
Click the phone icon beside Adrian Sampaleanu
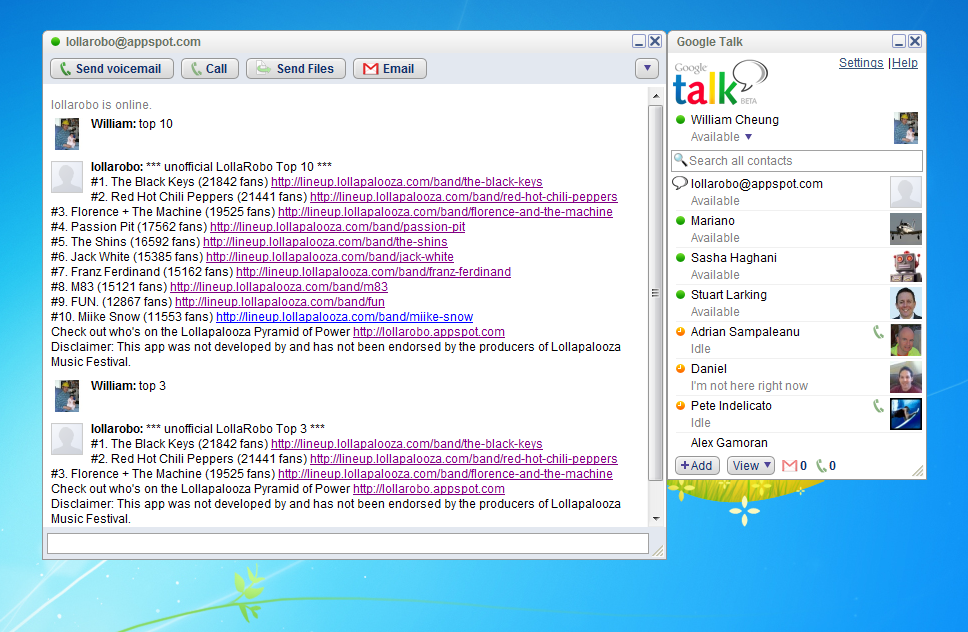tap(878, 332)
